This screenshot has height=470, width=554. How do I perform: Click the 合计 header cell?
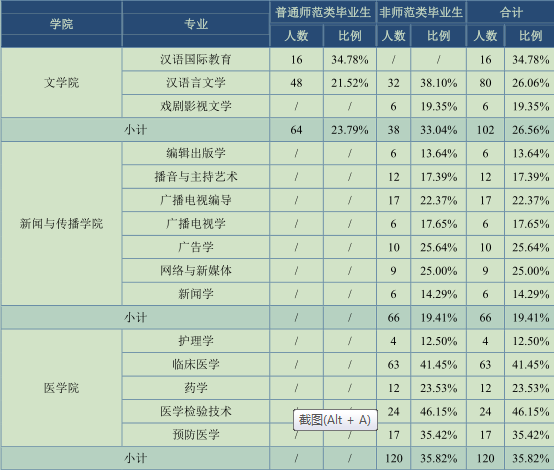511,12
